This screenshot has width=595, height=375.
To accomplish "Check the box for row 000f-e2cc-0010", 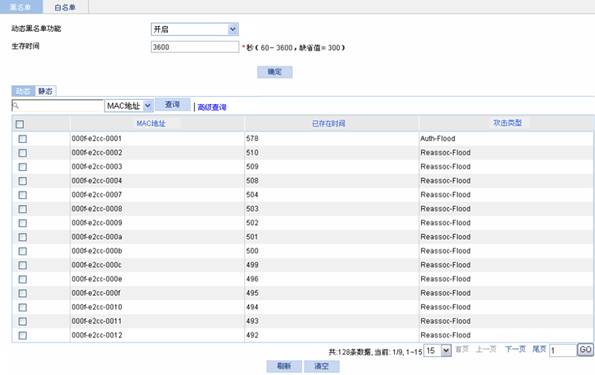I will coord(22,307).
